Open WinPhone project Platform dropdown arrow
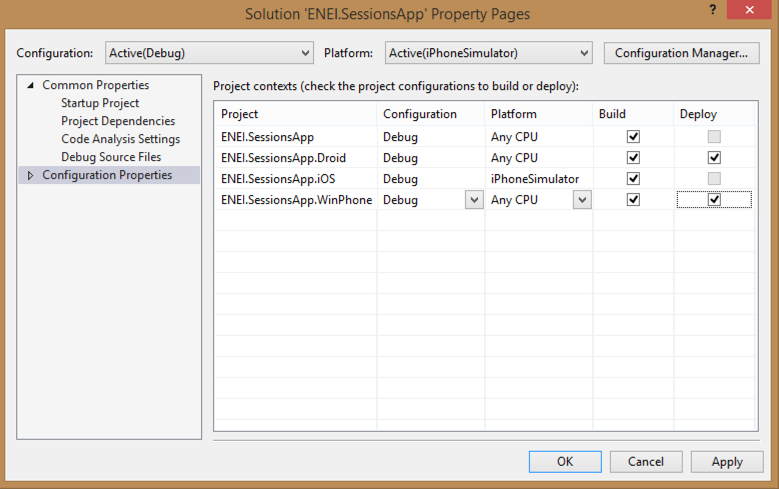 click(581, 200)
